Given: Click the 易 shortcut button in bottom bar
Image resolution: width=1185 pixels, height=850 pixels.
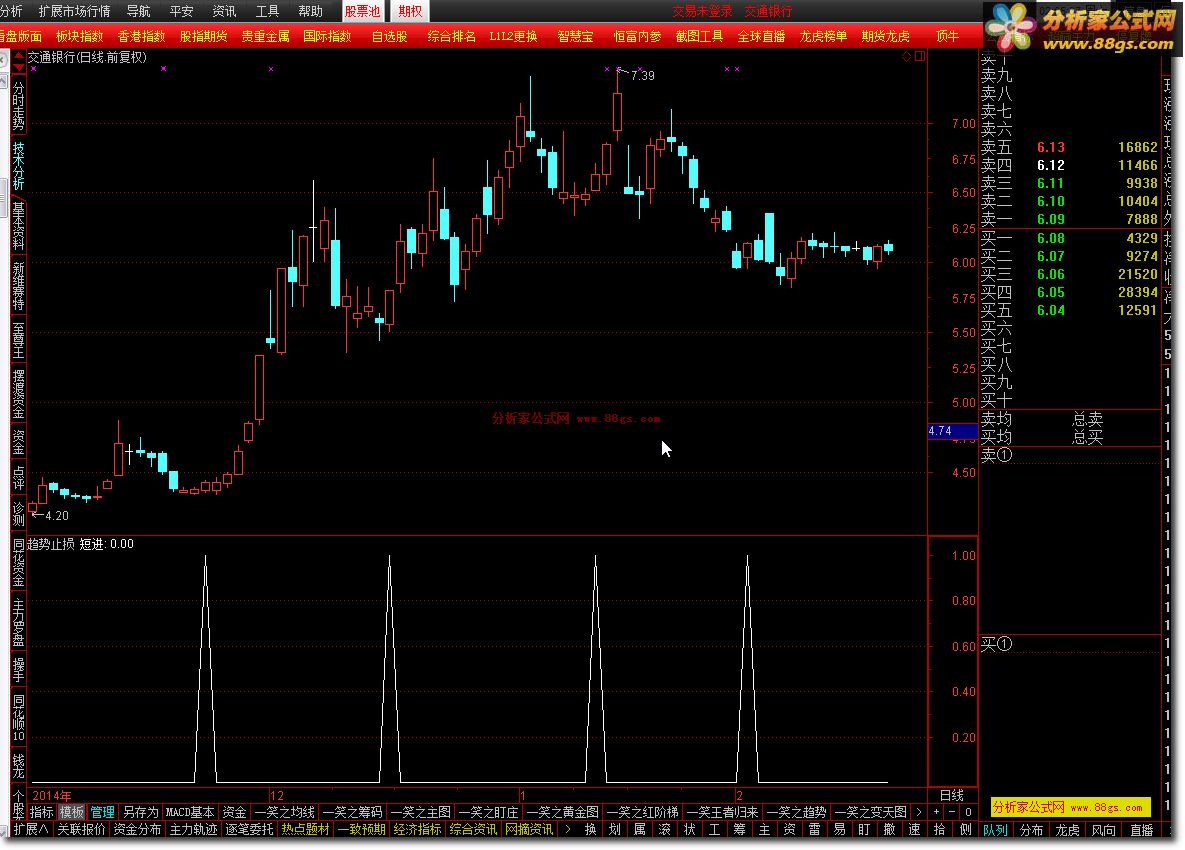Looking at the screenshot, I should pyautogui.click(x=839, y=830).
